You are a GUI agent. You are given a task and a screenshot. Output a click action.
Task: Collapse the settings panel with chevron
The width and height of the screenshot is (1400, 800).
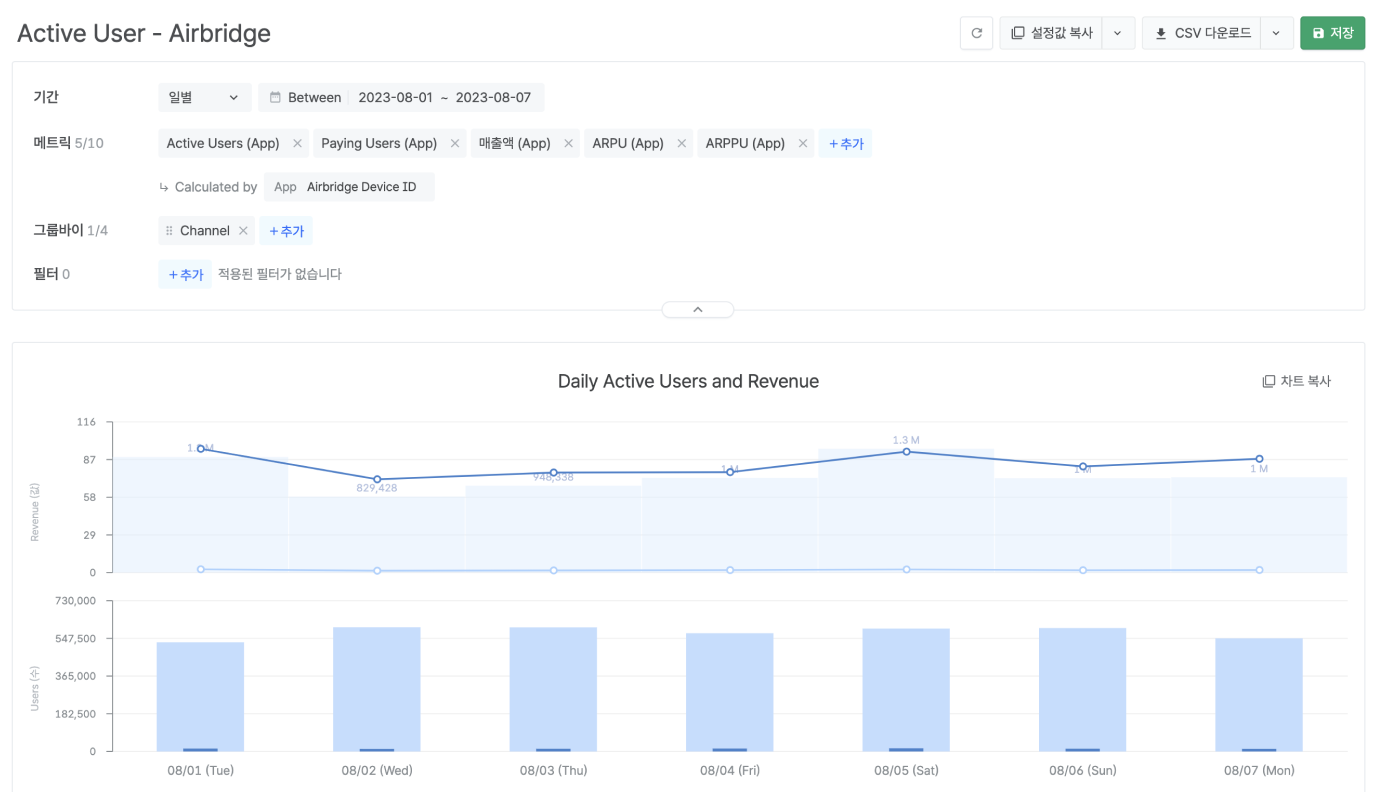point(698,310)
